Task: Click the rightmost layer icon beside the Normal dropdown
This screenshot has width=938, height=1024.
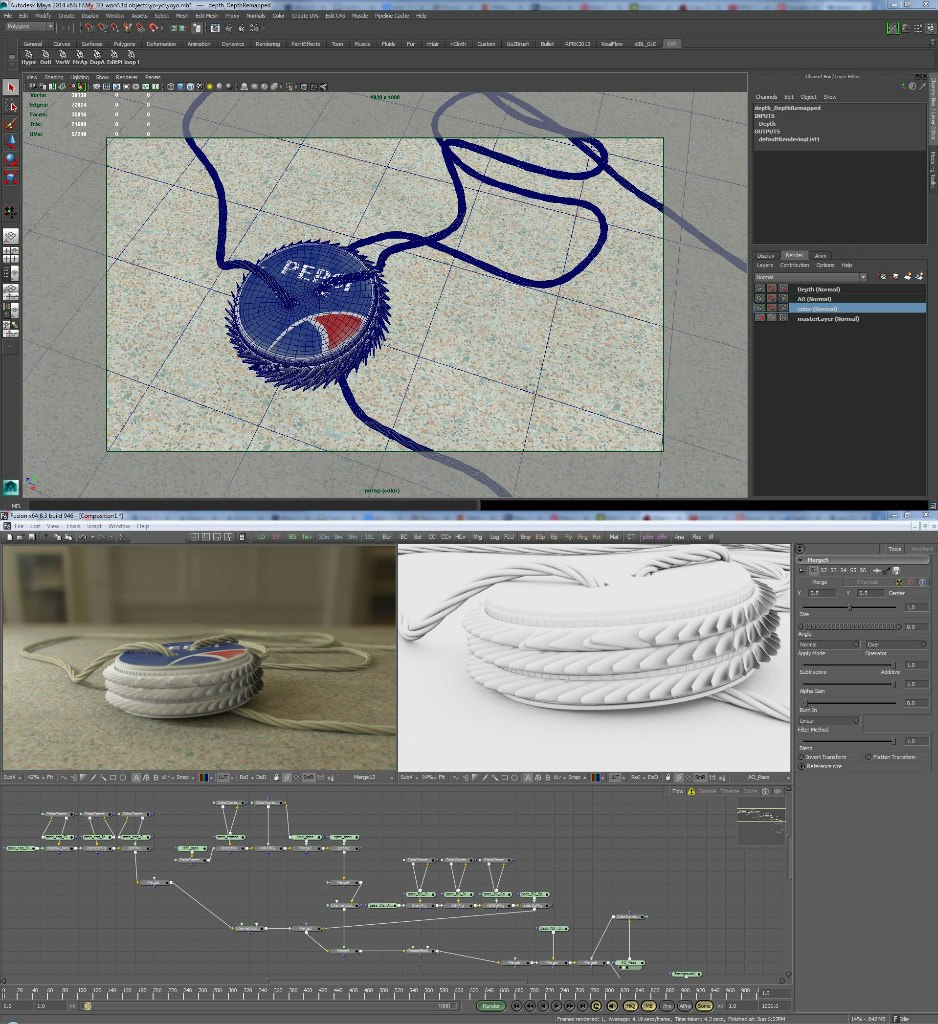Action: tap(920, 277)
